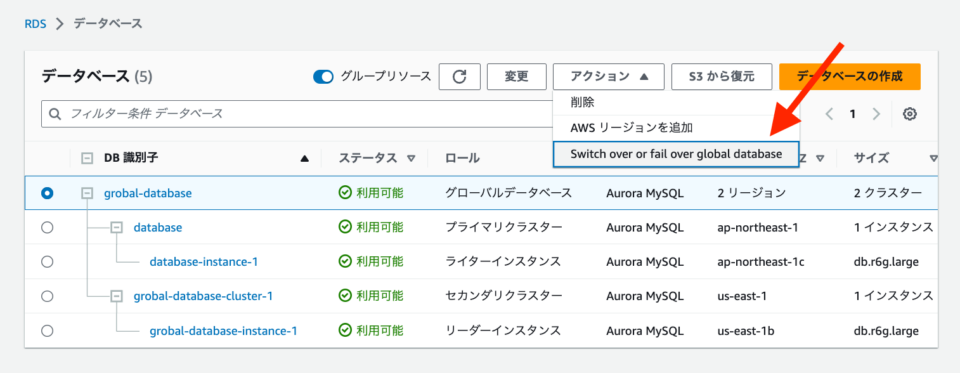Viewport: 960px width, 373px height.
Task: Select the database cluster radio button
Action: click(x=47, y=227)
